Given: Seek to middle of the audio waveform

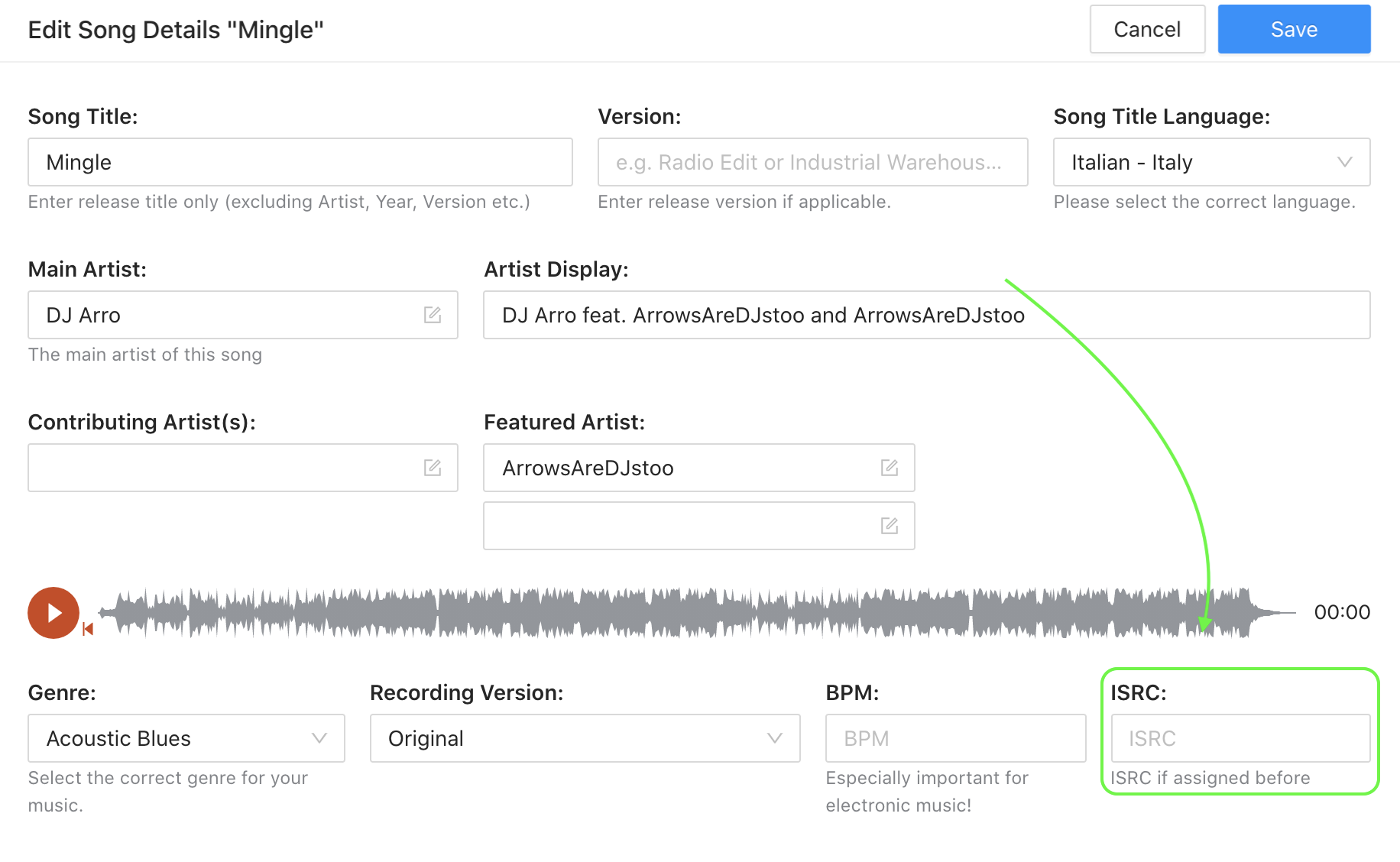Looking at the screenshot, I should 697,612.
